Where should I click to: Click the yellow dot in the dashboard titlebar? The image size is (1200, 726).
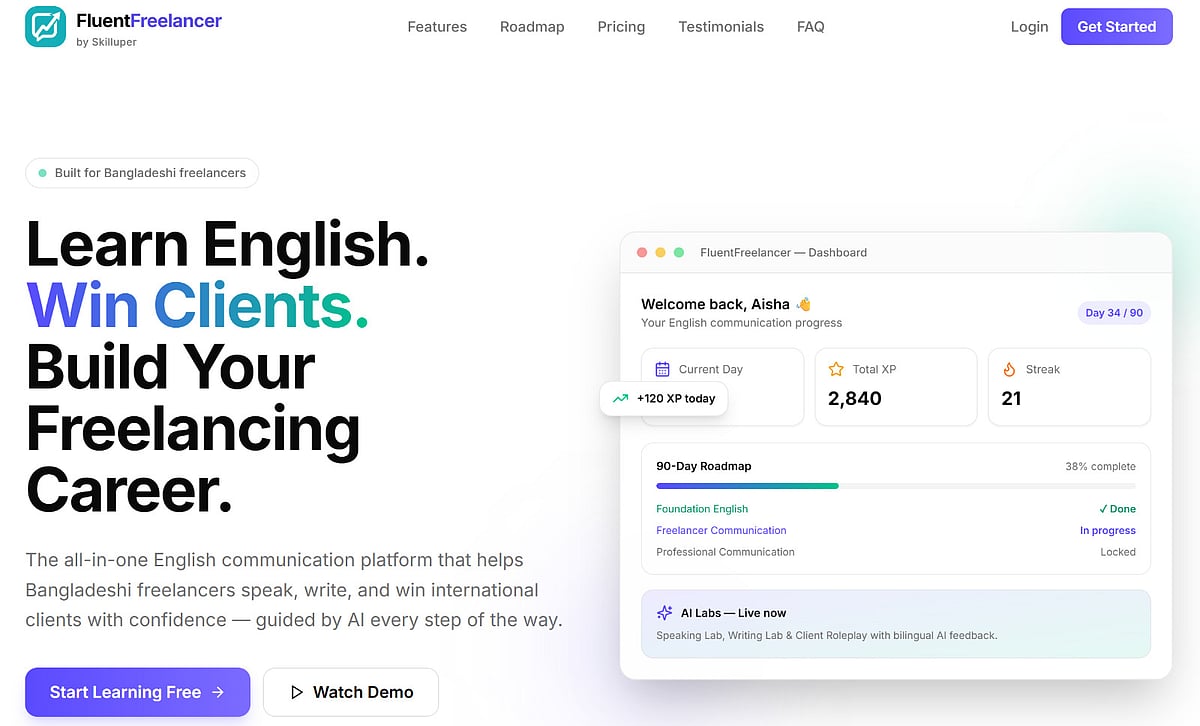coord(660,253)
